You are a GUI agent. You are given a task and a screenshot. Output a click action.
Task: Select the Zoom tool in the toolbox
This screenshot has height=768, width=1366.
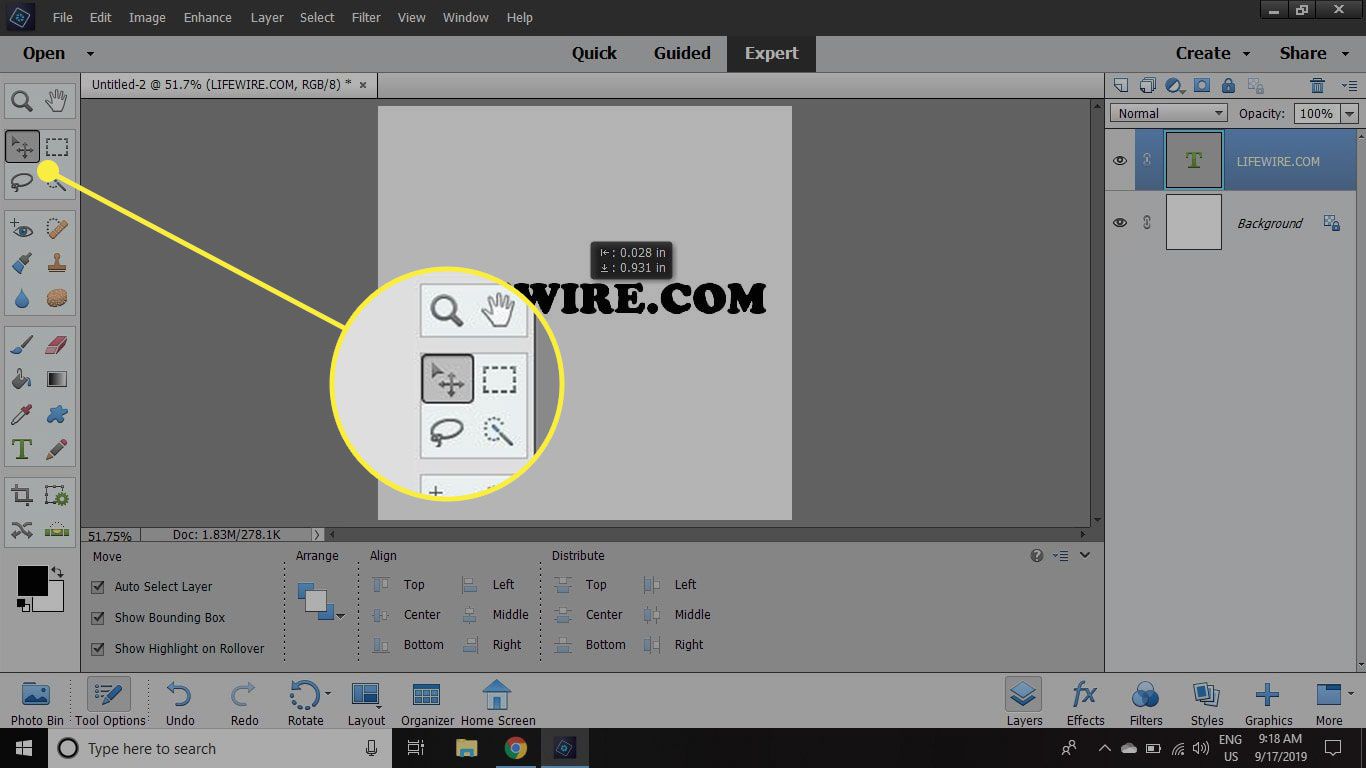coord(22,100)
